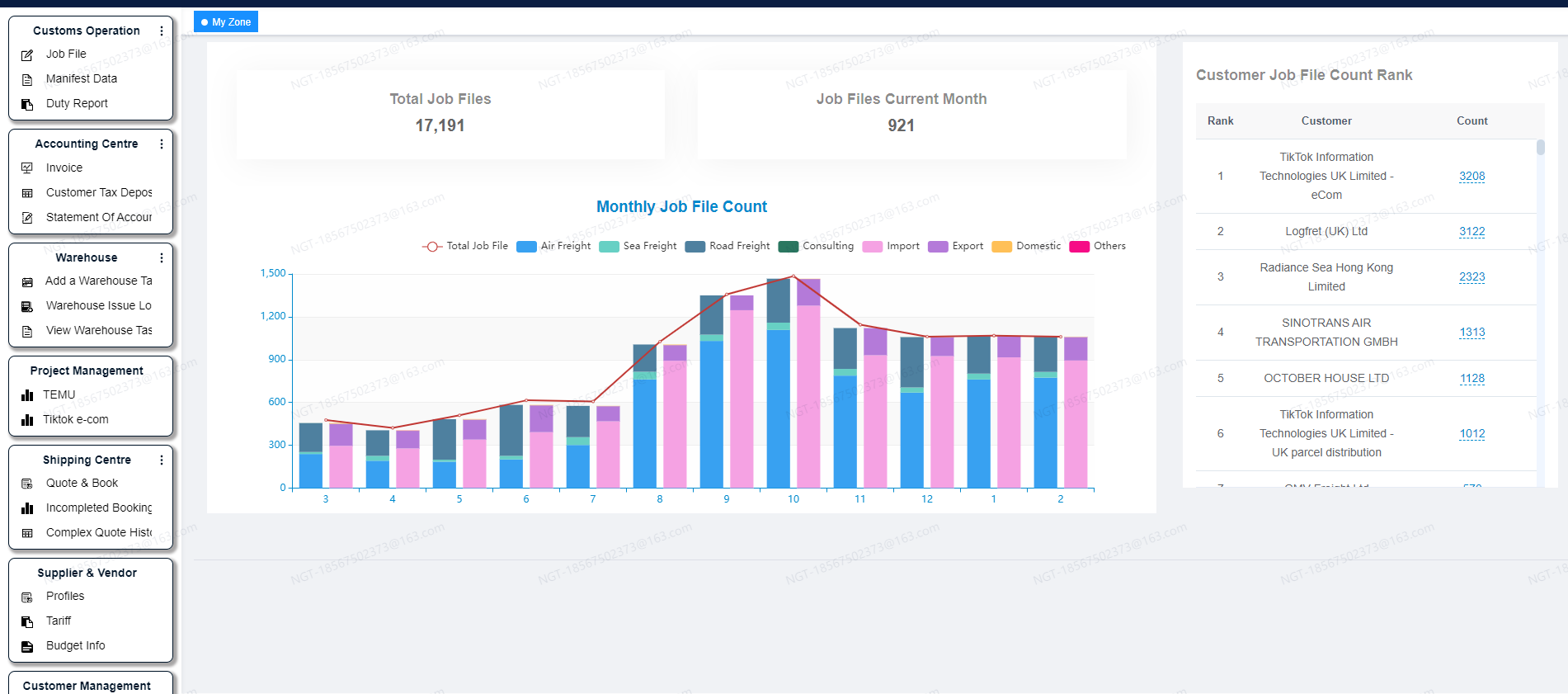Click the Tariff icon under Supplier & Vendor
Screen dimensions: 1568x694
[27, 621]
